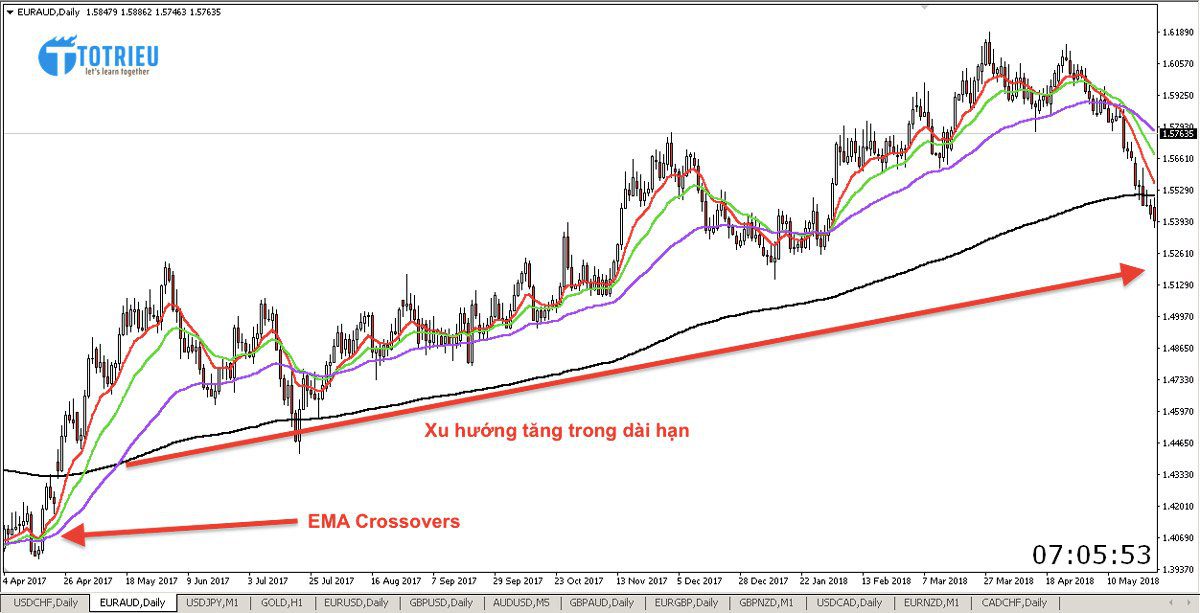
Task: Click the dropdown triangle beside EURAUD,Daily title
Action: (10, 12)
